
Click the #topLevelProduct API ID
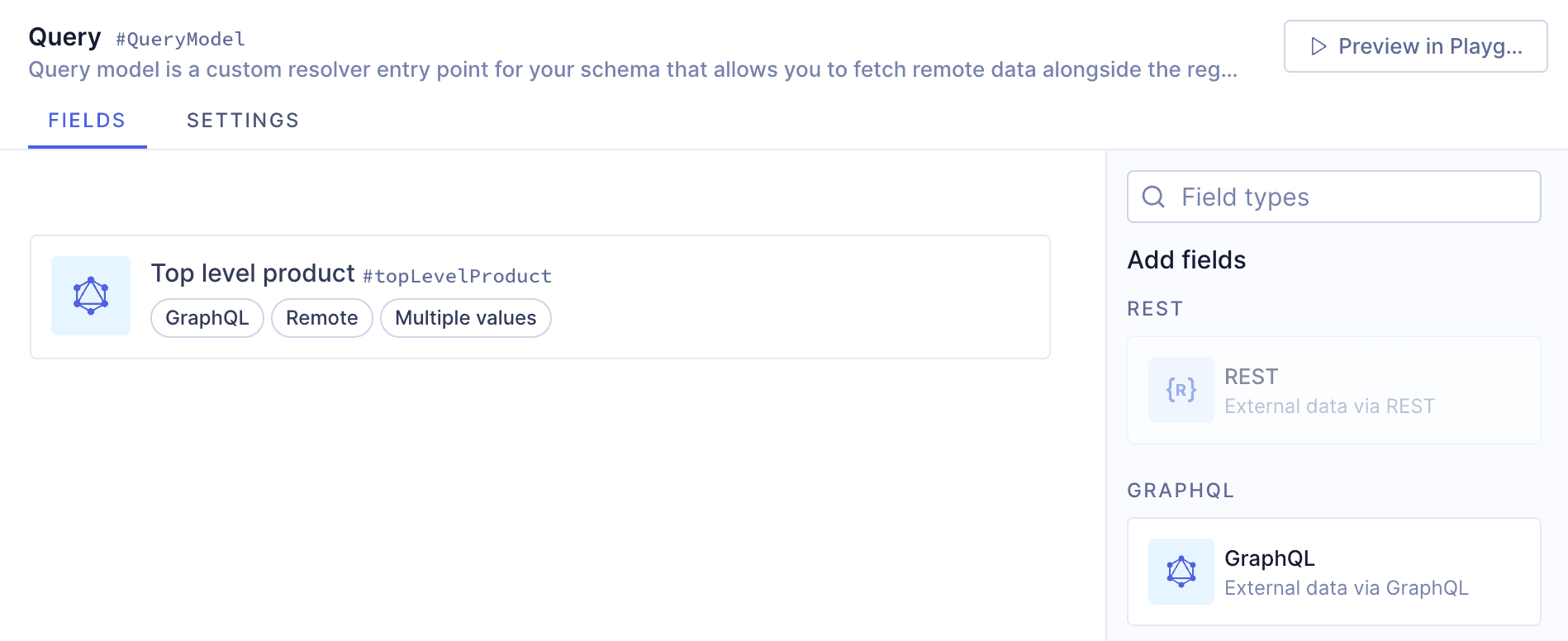coord(457,276)
